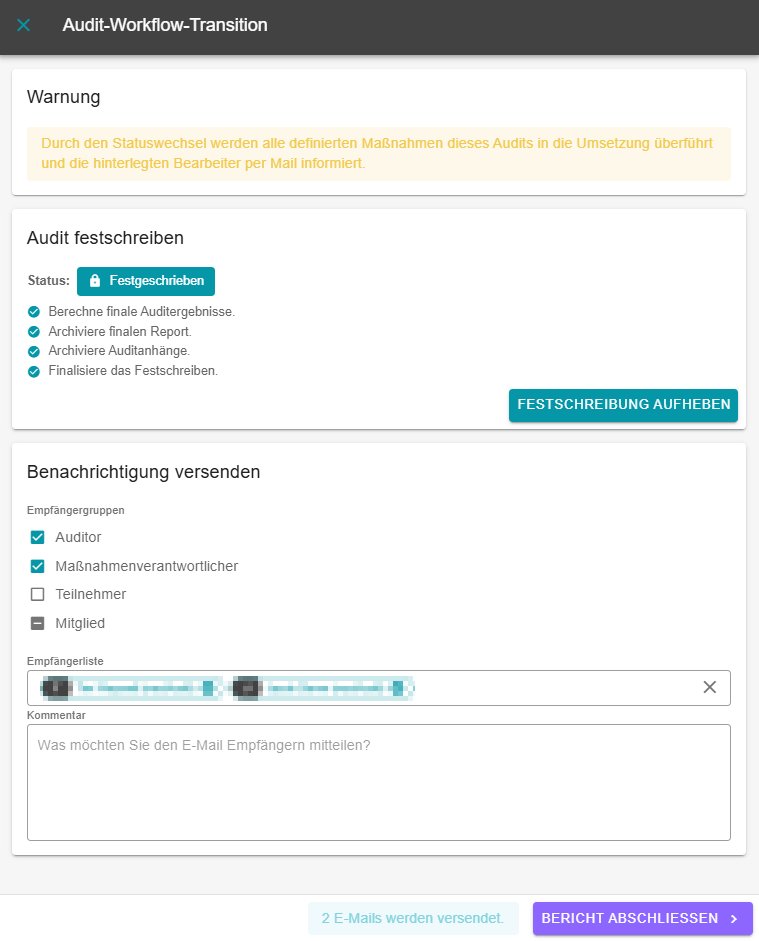Click the lock icon in Festgeschrieben badge
The image size is (759, 941).
[94, 281]
